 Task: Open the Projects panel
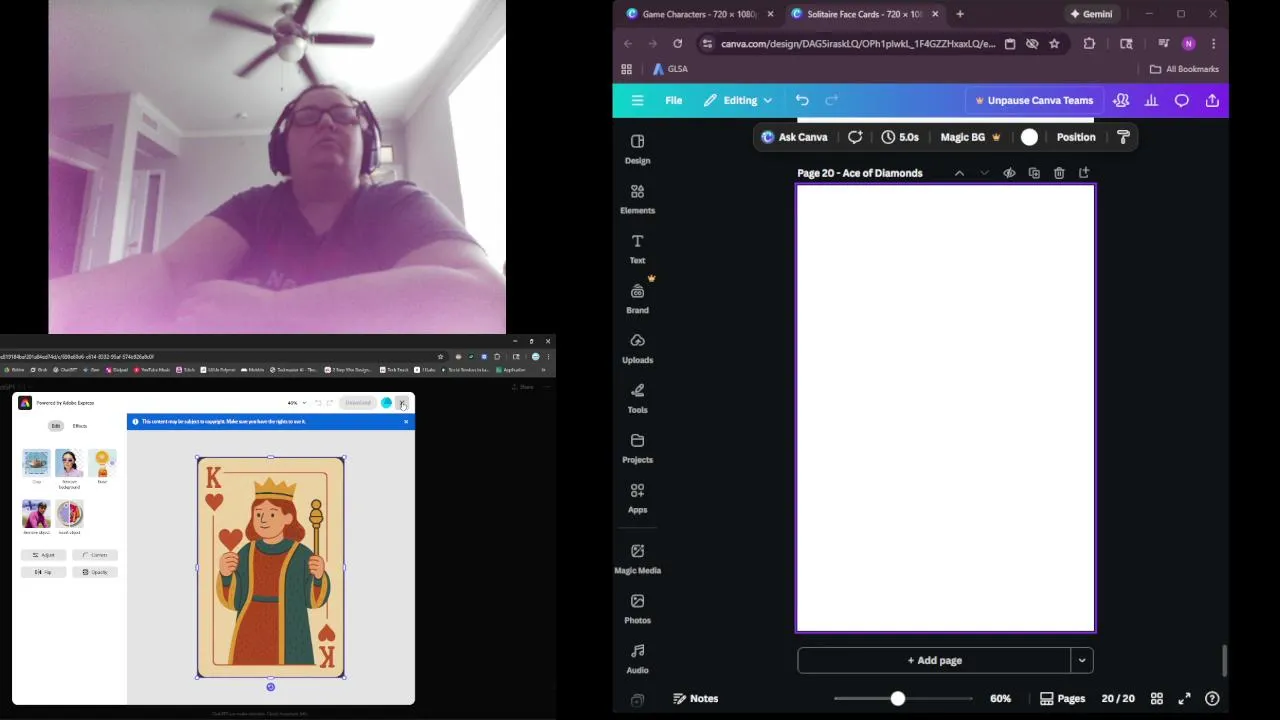coord(637,449)
